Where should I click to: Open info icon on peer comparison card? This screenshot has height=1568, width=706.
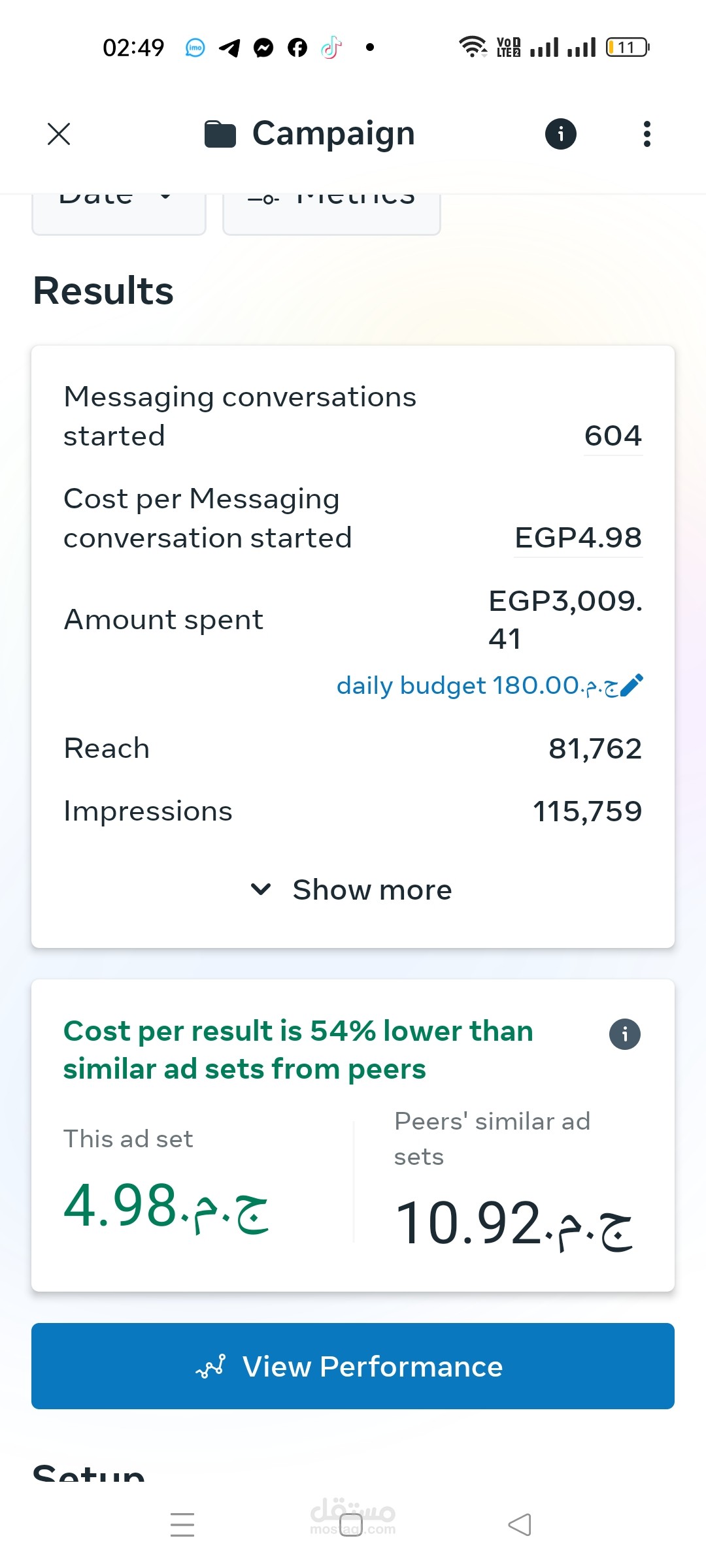[x=625, y=1034]
